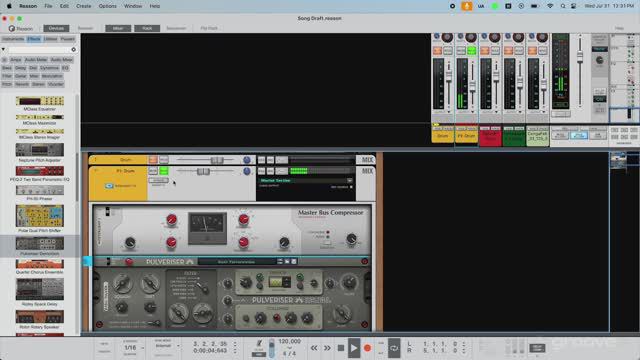Open the Window menu
Screen dimensions: 640x360
coord(133,6)
